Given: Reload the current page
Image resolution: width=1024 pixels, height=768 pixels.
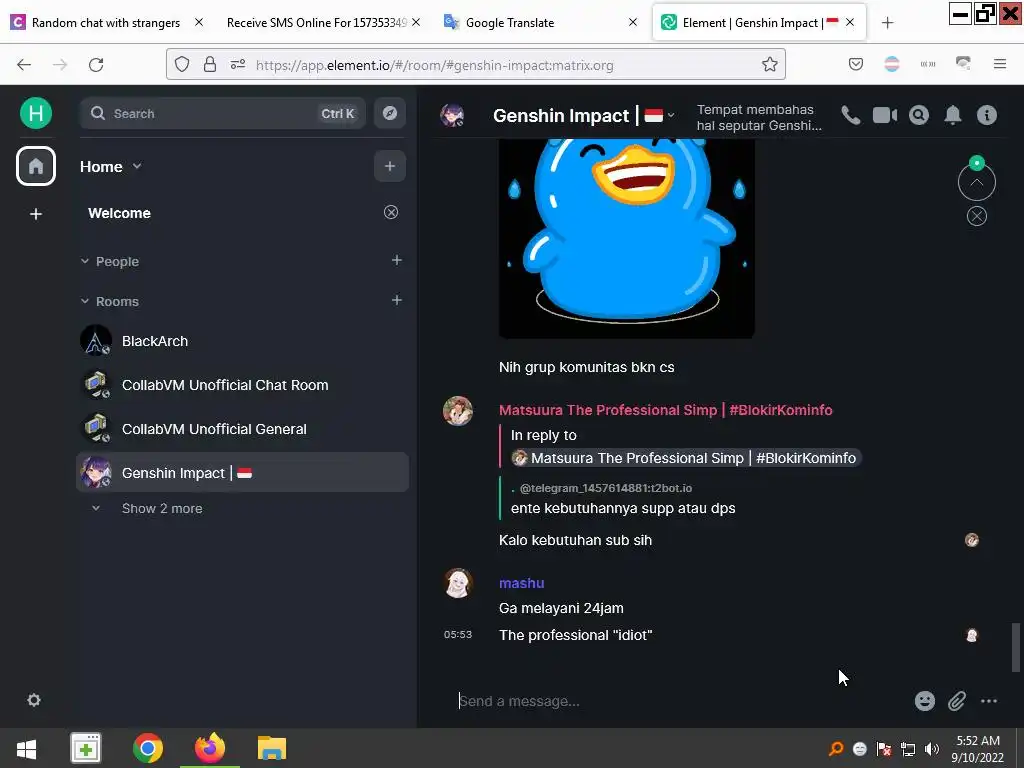Looking at the screenshot, I should point(96,64).
